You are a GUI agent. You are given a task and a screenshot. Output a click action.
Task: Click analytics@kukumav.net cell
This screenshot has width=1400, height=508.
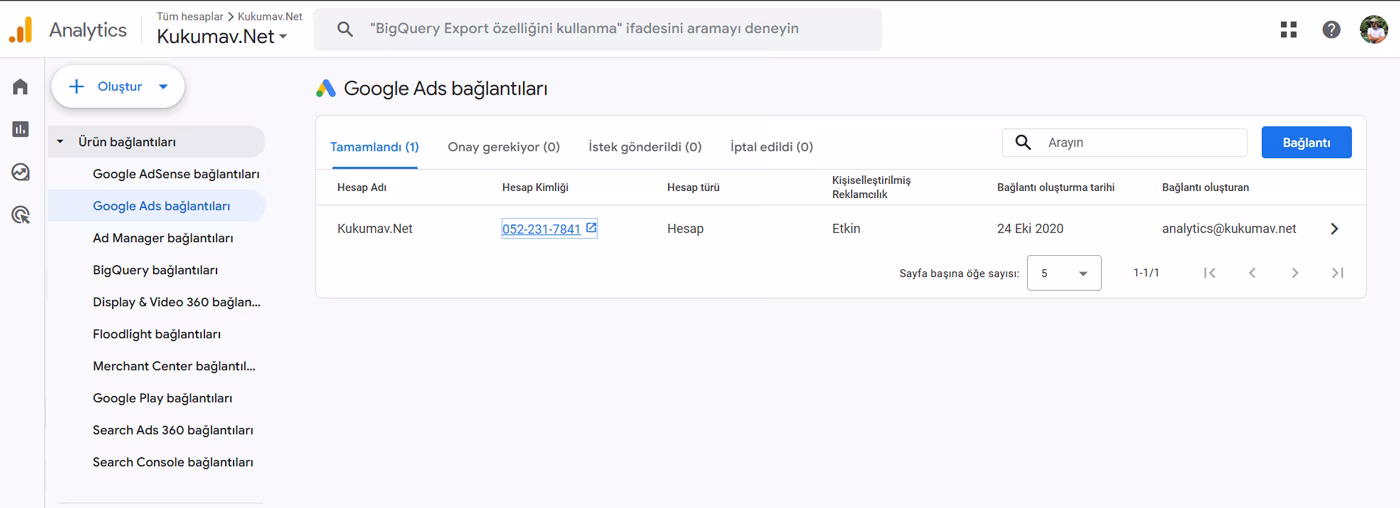(1229, 229)
